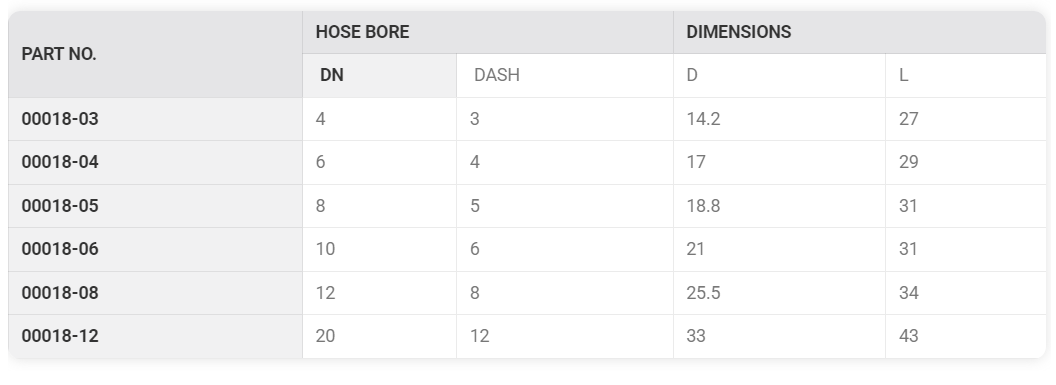The image size is (1056, 385).
Task: Click the 18.8 D value cell
Action: (779, 206)
